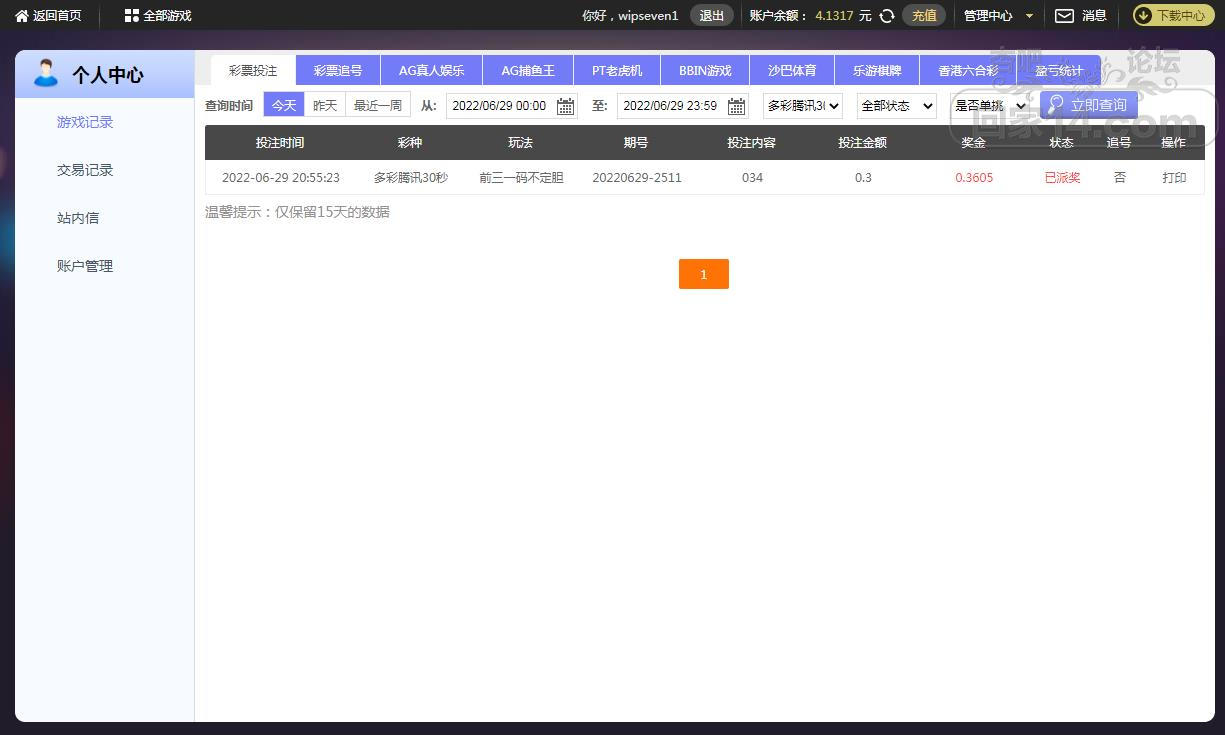Switch to the 彩票追号 tab
The width and height of the screenshot is (1225, 735).
338,71
